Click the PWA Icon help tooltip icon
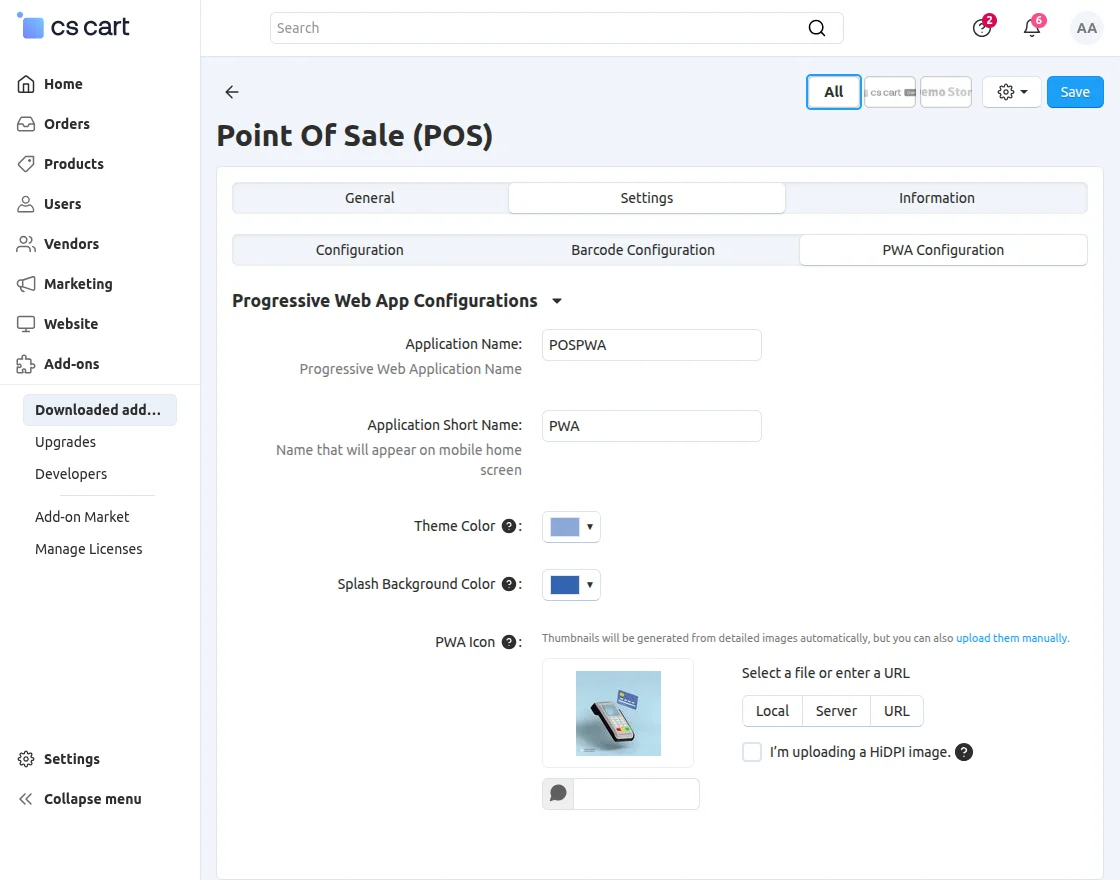This screenshot has width=1120, height=880. 509,641
